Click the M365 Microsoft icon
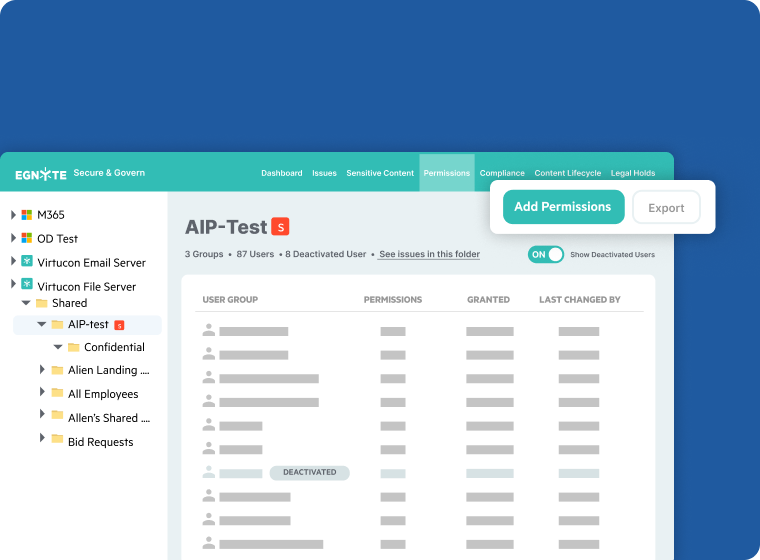This screenshot has width=760, height=560. coord(27,215)
